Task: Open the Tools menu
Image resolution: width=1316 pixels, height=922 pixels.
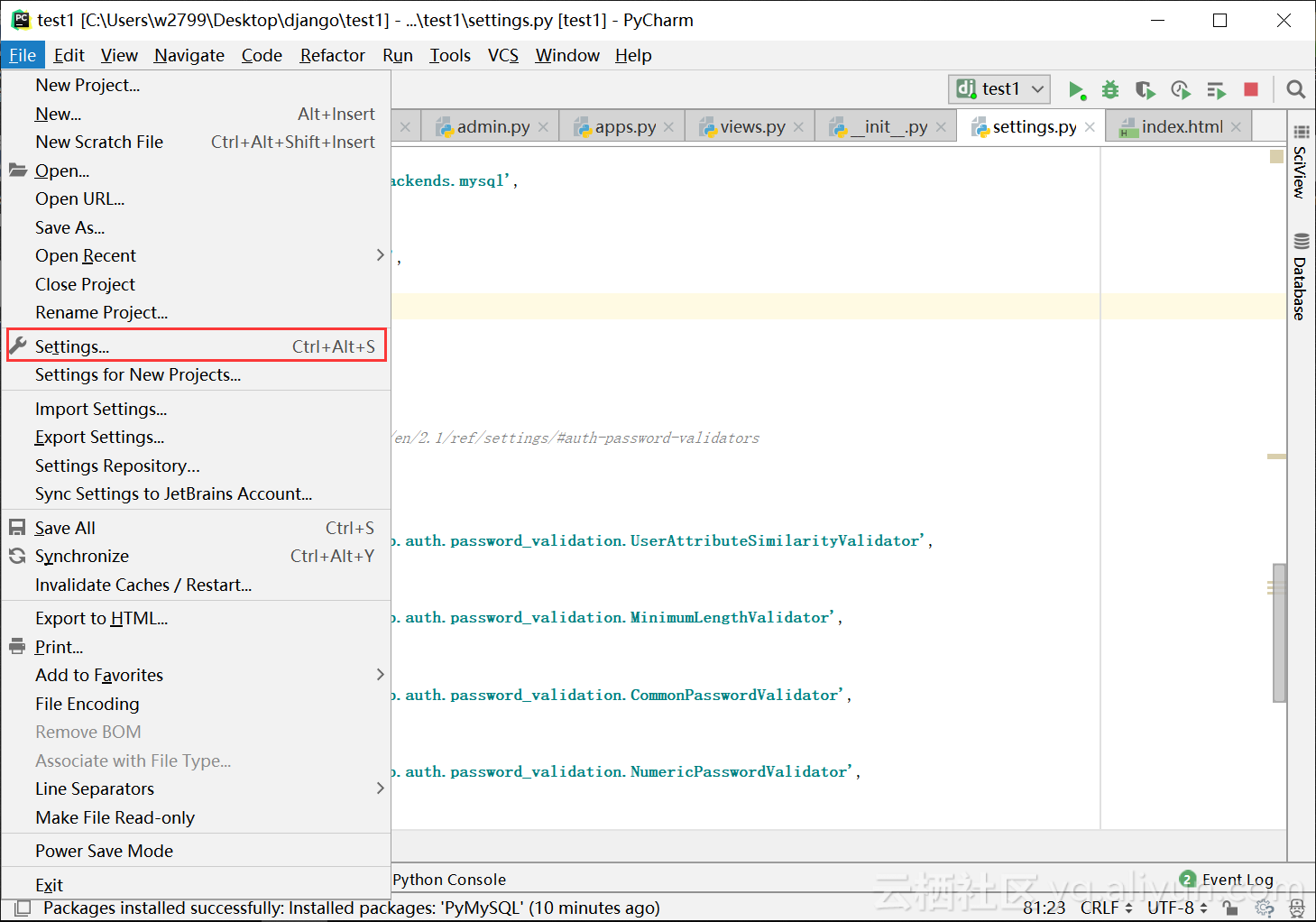Action: point(450,55)
